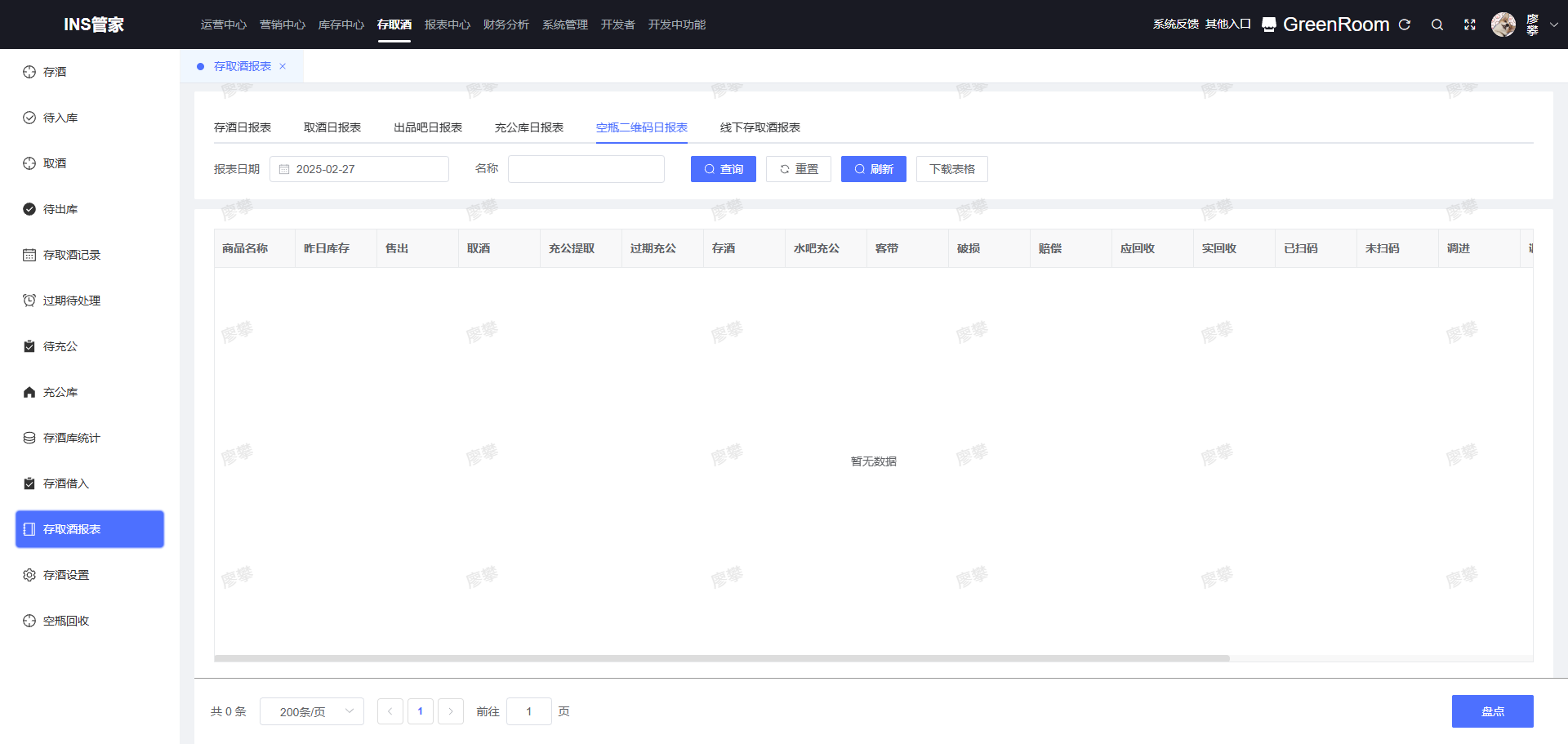
Task: Select page 1 in pagination
Action: tap(421, 711)
